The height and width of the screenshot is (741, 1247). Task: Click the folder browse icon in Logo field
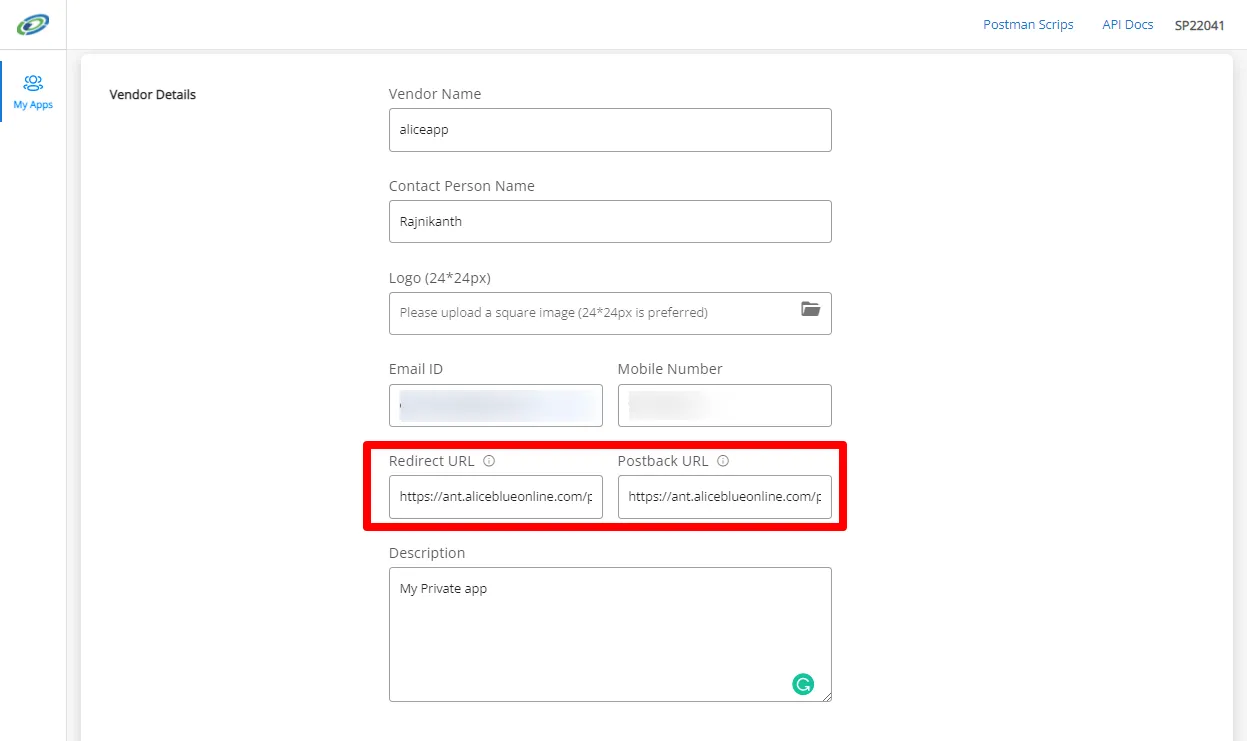(810, 309)
